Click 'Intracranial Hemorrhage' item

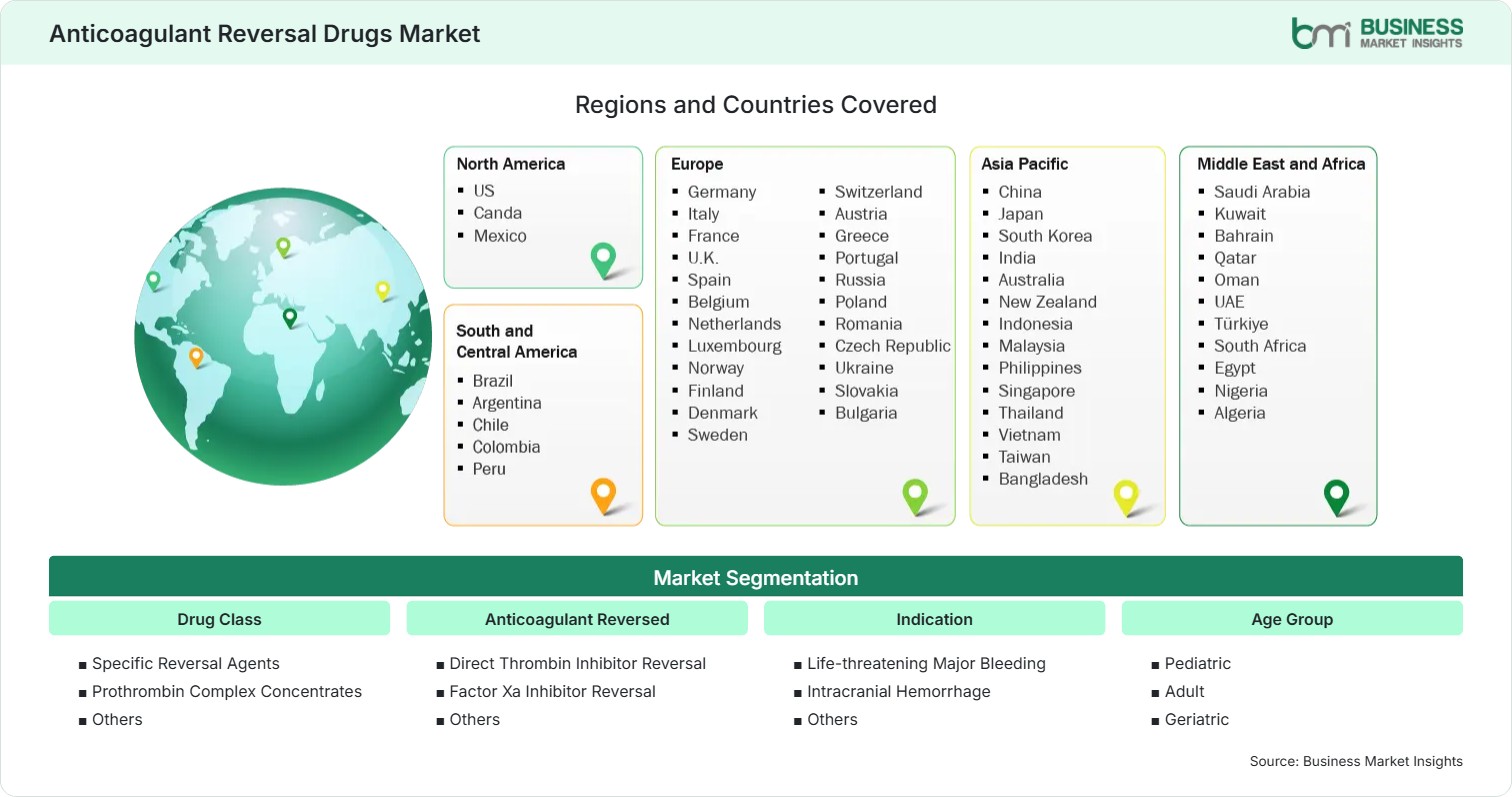pyautogui.click(x=899, y=691)
